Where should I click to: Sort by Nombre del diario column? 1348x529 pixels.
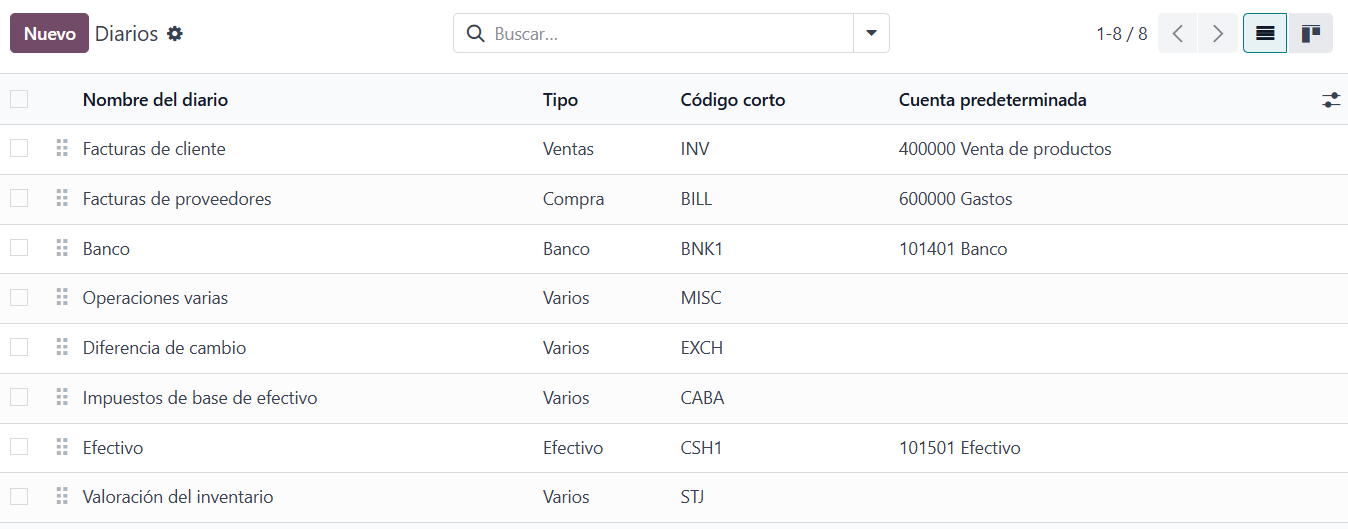pyautogui.click(x=155, y=100)
